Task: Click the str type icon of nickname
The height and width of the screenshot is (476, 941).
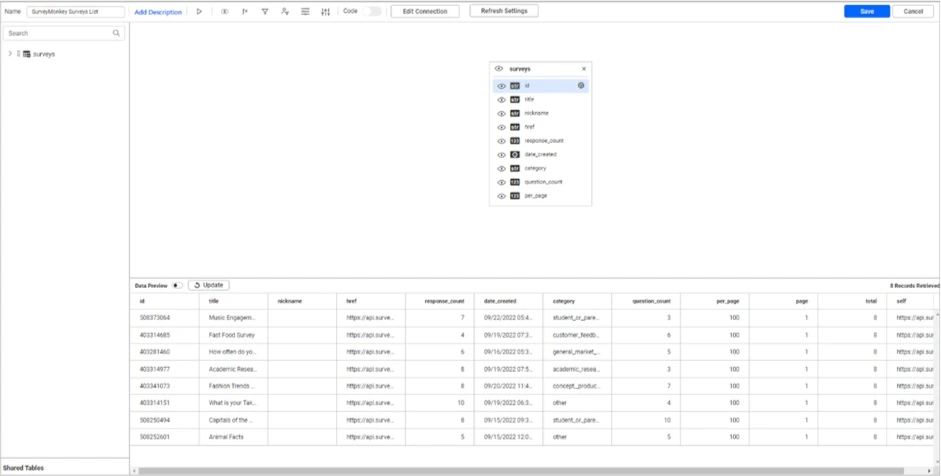Action: 515,113
